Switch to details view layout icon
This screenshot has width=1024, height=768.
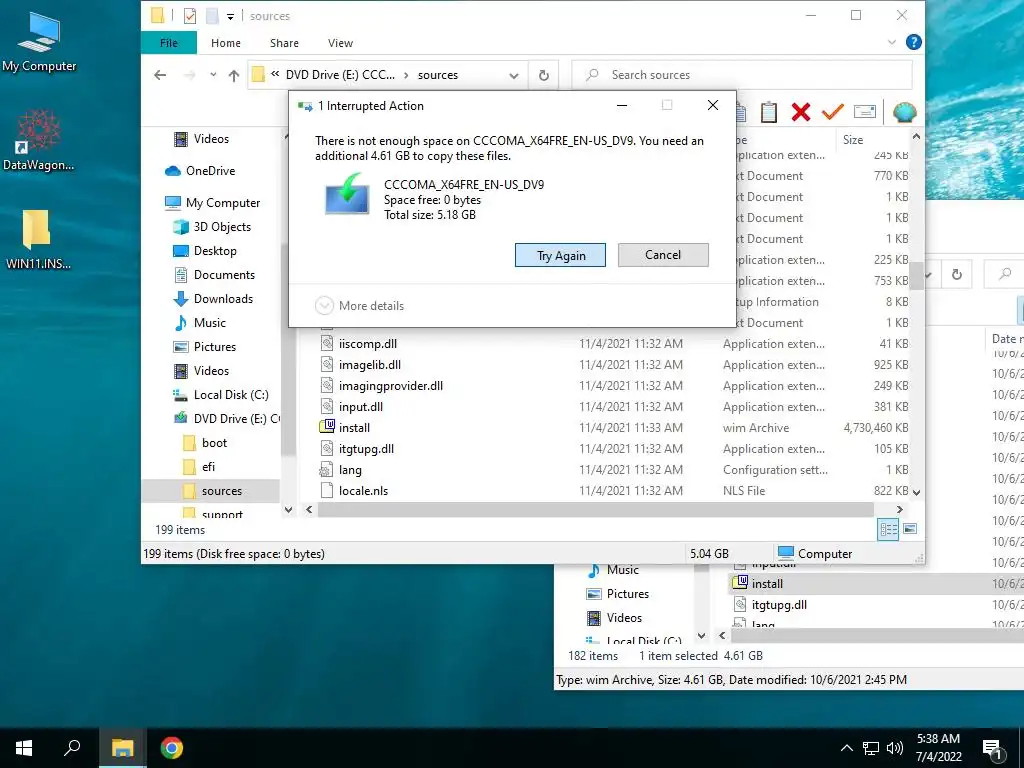[889, 530]
